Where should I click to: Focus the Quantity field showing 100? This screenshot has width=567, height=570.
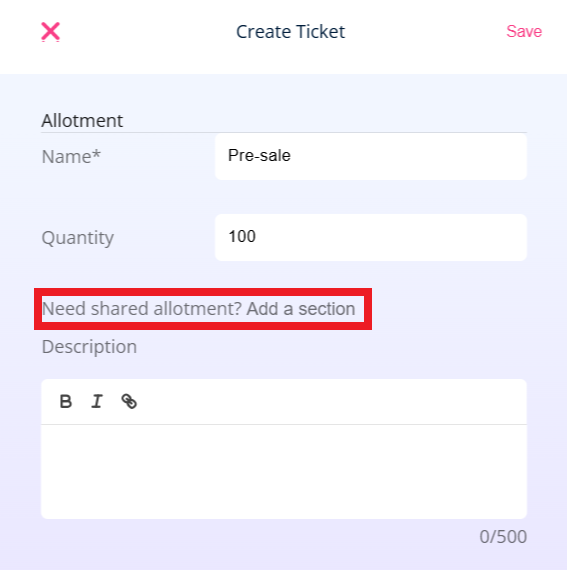(x=371, y=237)
